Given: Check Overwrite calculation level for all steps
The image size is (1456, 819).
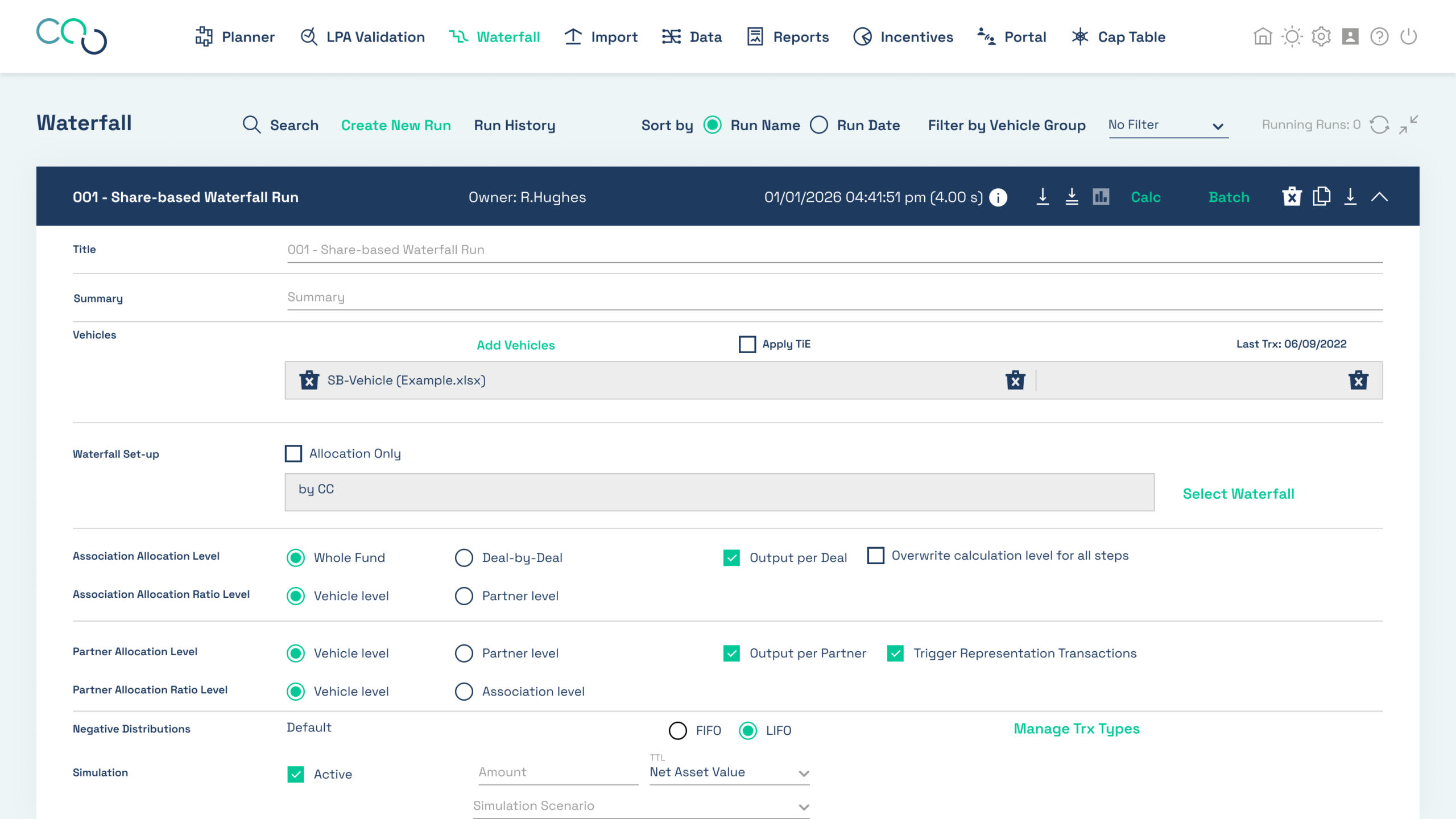Looking at the screenshot, I should coord(876,556).
